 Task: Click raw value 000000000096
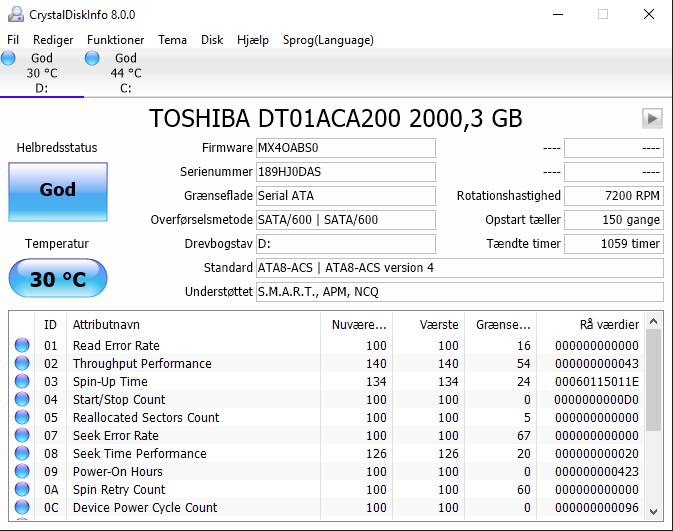[x=597, y=508]
